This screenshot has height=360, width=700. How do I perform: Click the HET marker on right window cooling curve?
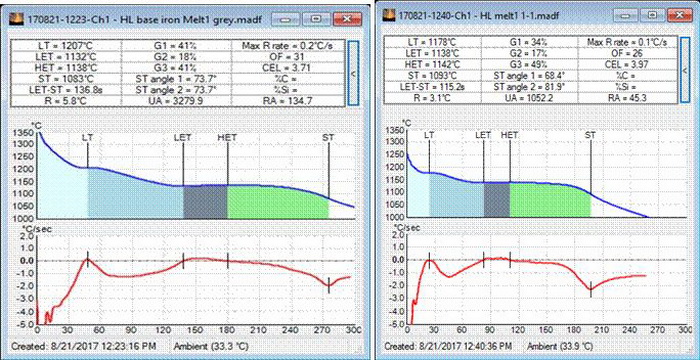point(510,134)
